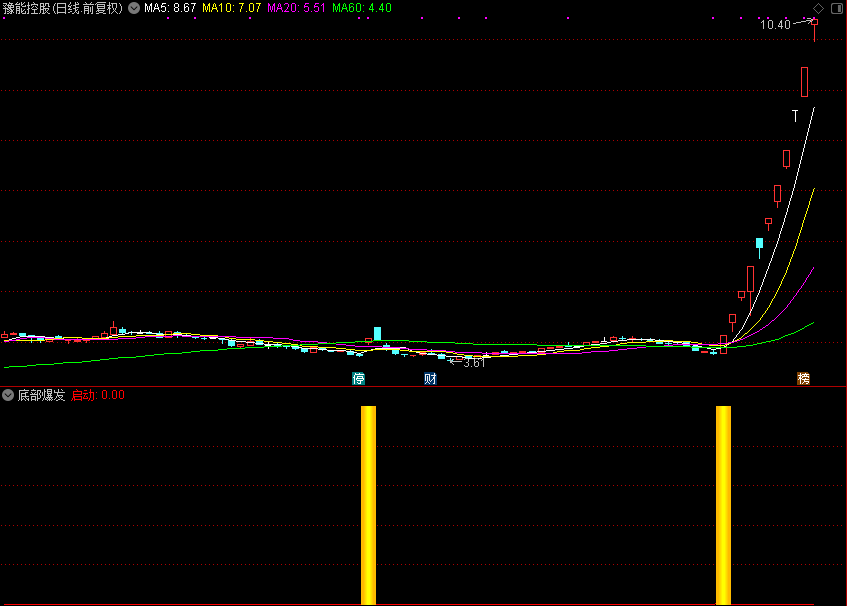
Task: Select the MA60: 4.40 label
Action: click(x=361, y=8)
